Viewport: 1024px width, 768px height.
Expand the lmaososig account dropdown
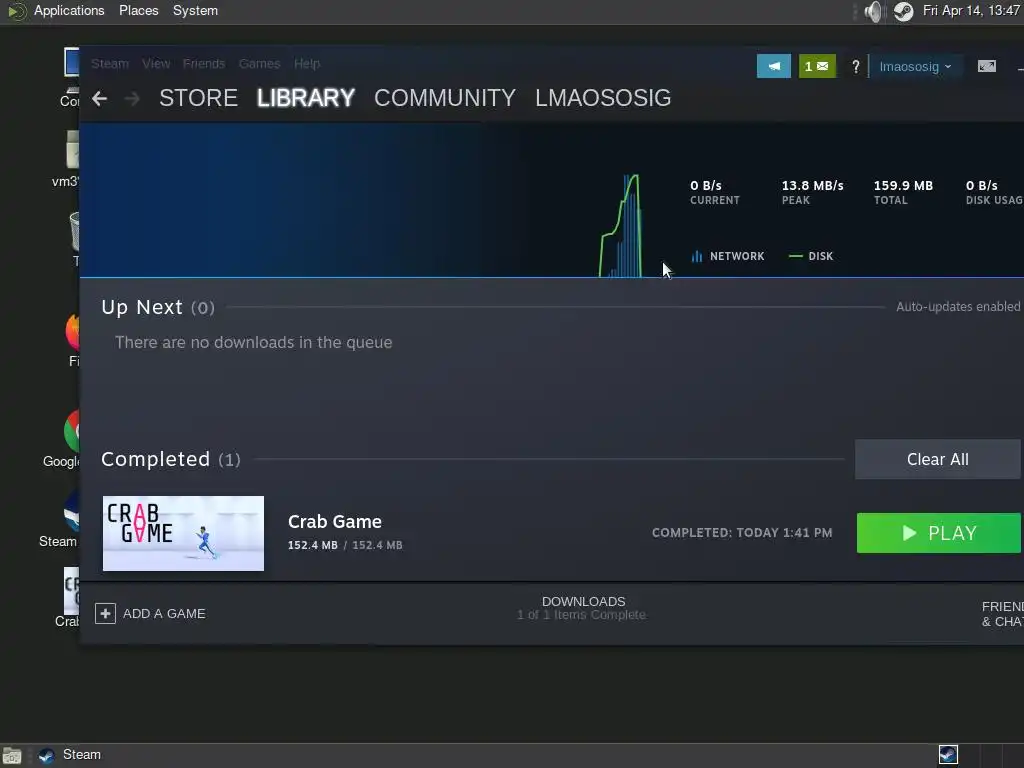click(x=915, y=67)
